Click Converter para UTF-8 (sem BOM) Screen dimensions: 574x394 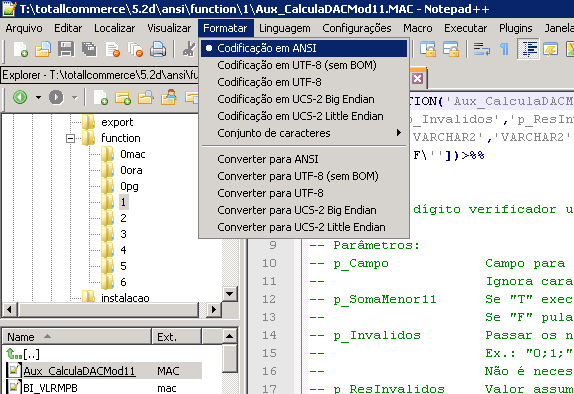coord(304,176)
